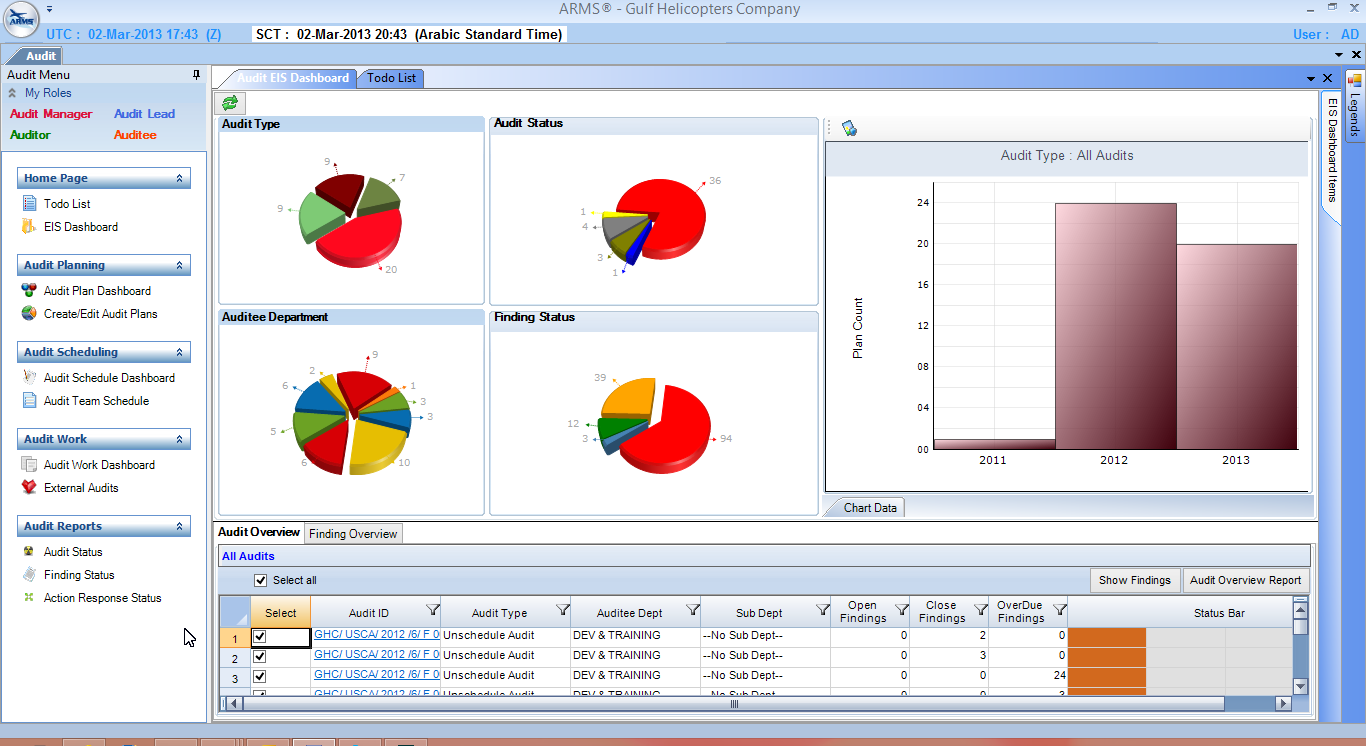Click the Show Findings button
Image resolution: width=1367 pixels, height=746 pixels.
pyautogui.click(x=1134, y=580)
